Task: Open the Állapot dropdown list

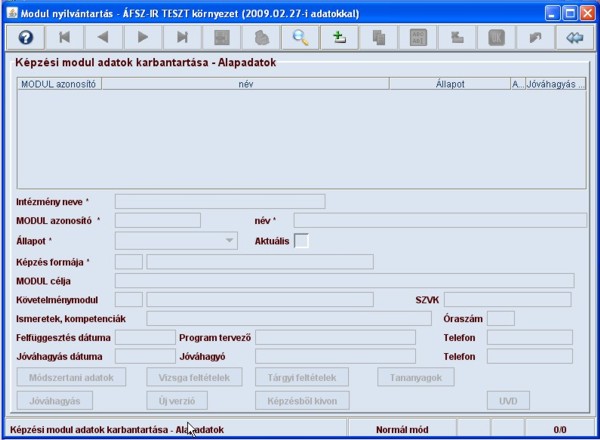Action: pyautogui.click(x=229, y=240)
